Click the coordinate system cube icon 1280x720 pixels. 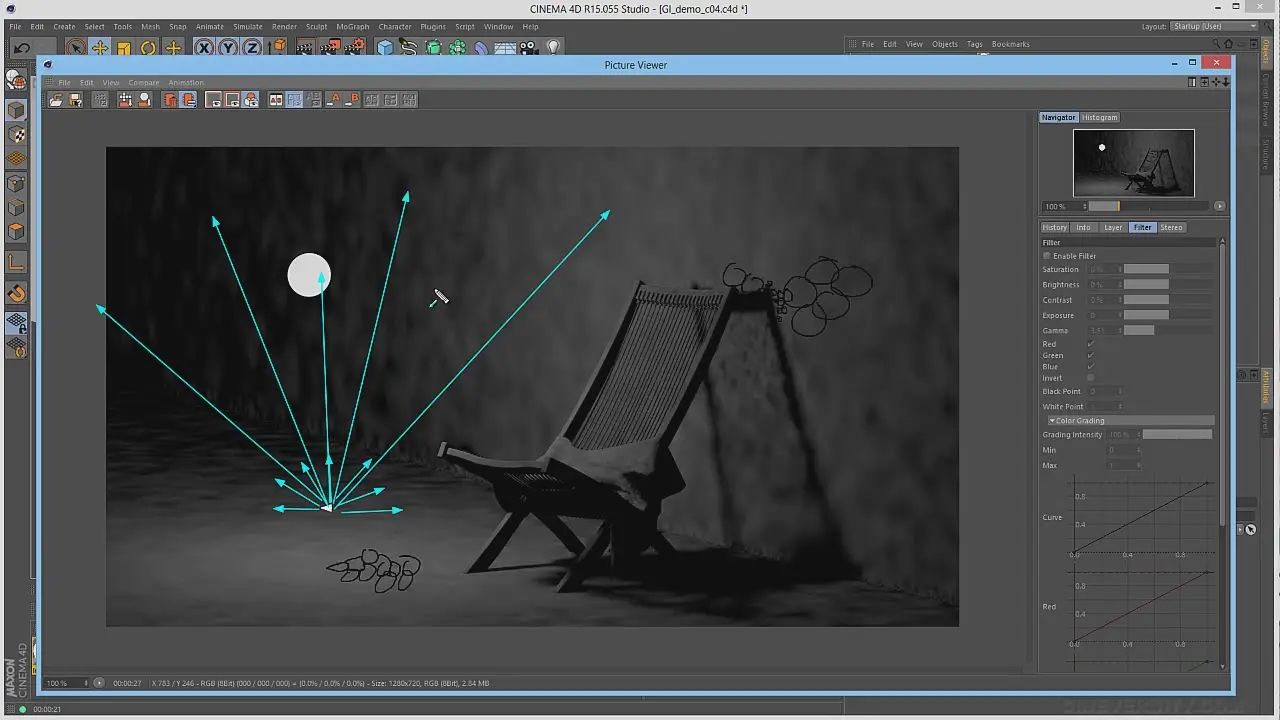coord(278,48)
